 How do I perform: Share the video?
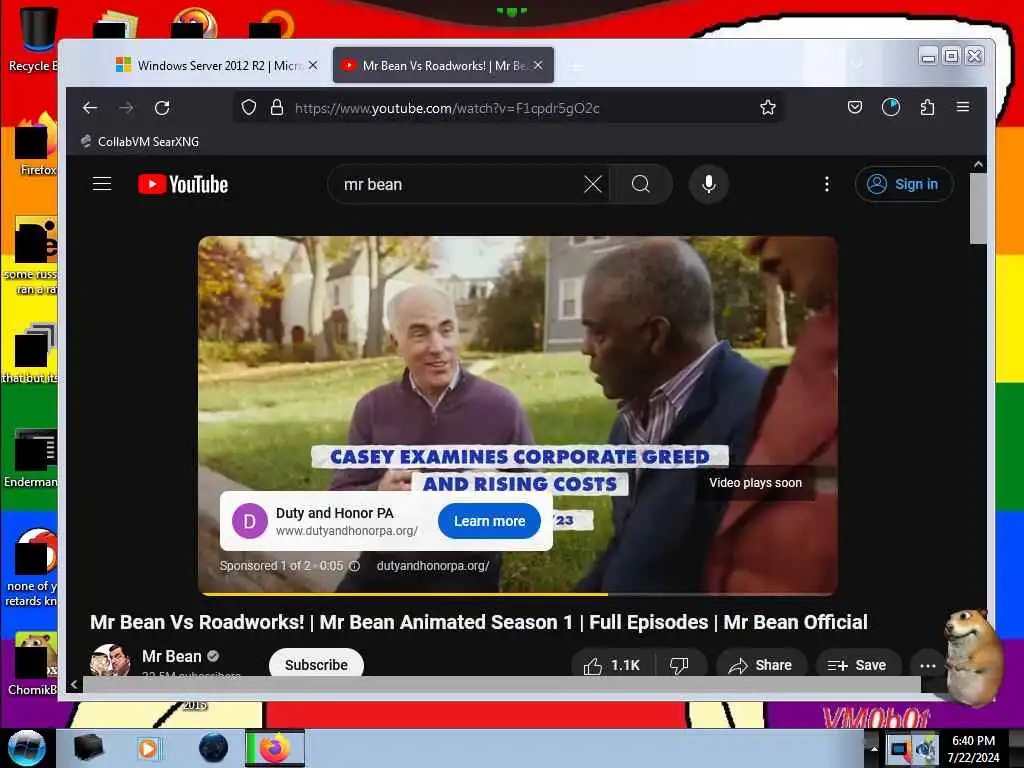point(761,665)
